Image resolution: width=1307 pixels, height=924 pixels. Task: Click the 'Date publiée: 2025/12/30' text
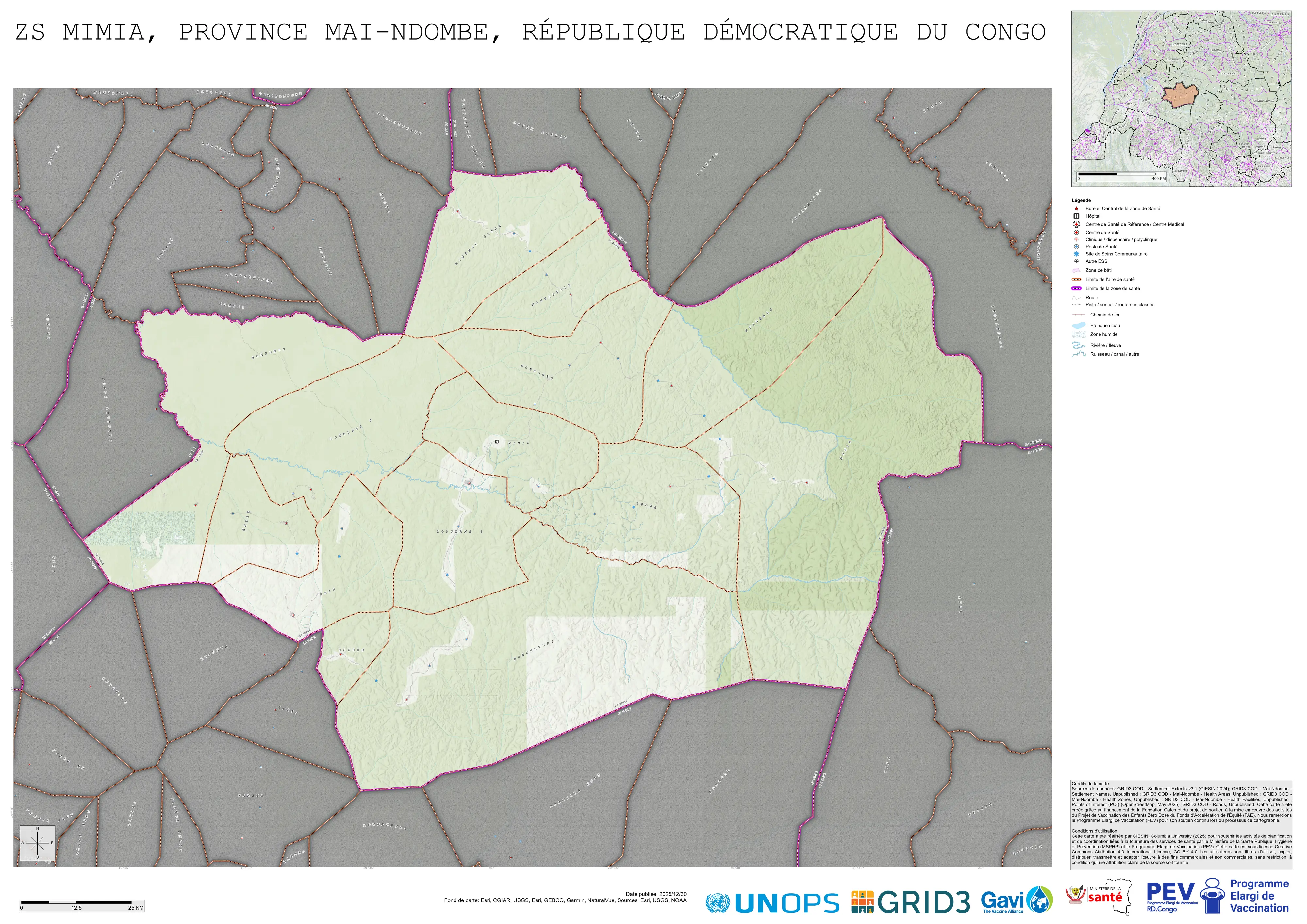coord(656,894)
